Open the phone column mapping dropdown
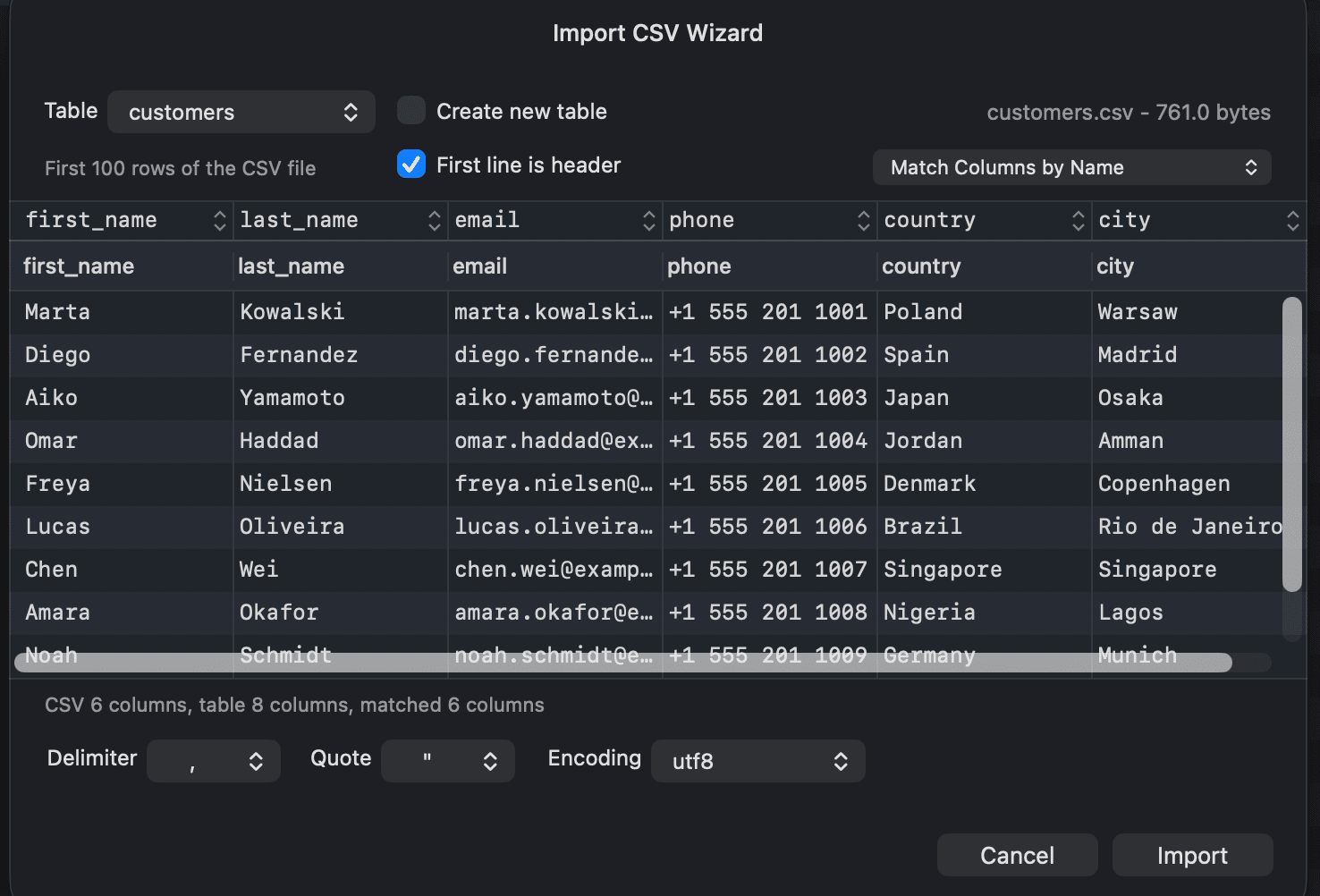This screenshot has width=1320, height=896. (x=770, y=220)
